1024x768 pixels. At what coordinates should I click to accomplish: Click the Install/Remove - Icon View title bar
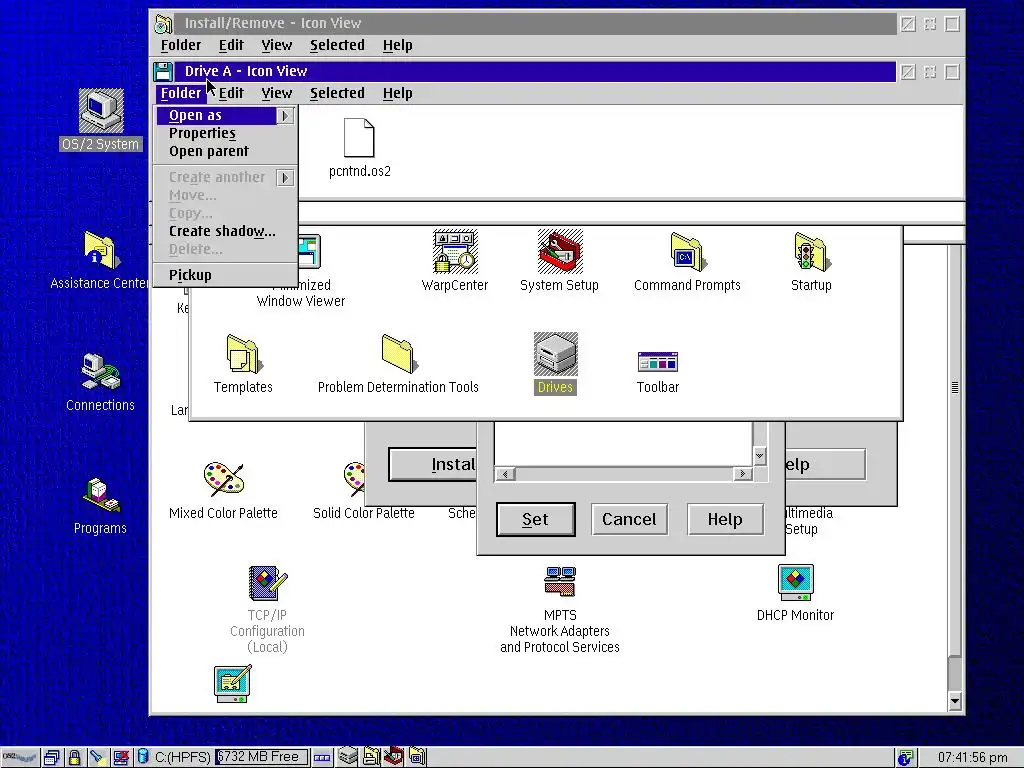click(536, 24)
